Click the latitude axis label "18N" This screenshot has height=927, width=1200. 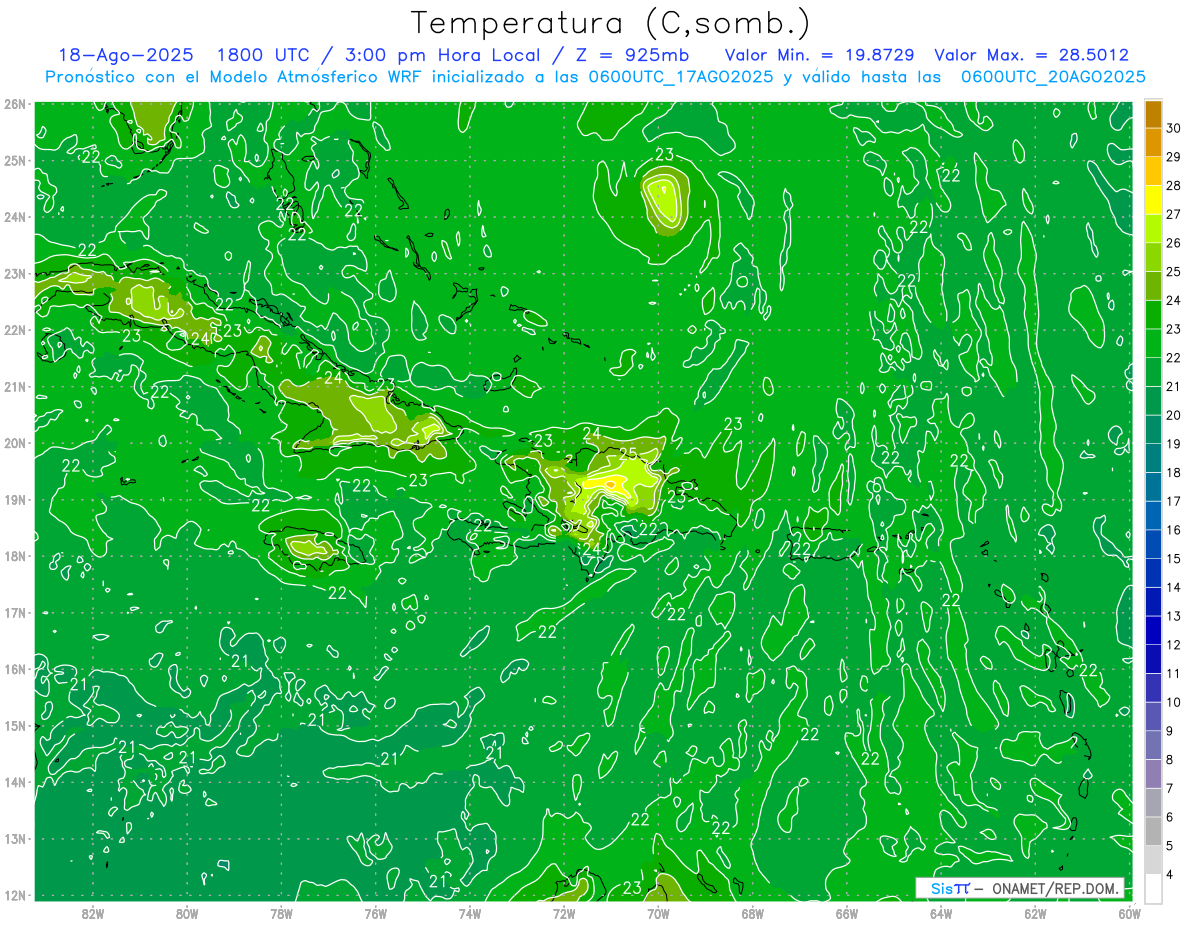[x=15, y=556]
